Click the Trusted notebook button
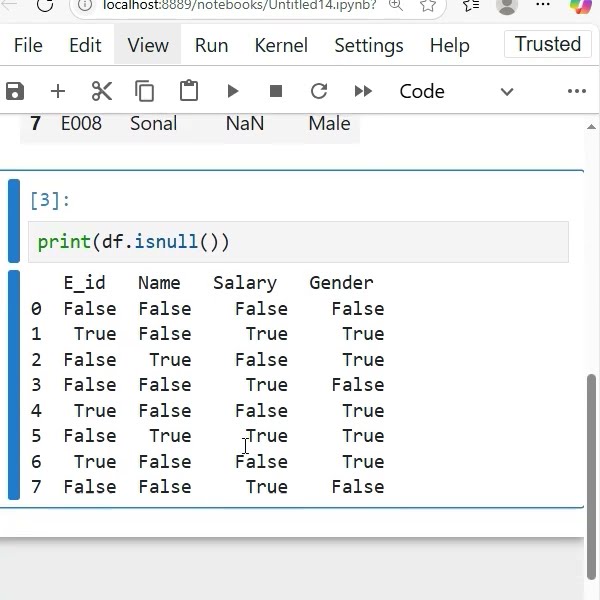The height and width of the screenshot is (600, 600). coord(548,44)
